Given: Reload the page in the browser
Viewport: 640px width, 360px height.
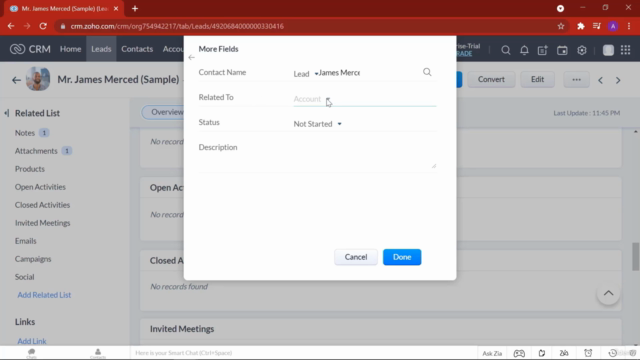Looking at the screenshot, I should [x=43, y=26].
